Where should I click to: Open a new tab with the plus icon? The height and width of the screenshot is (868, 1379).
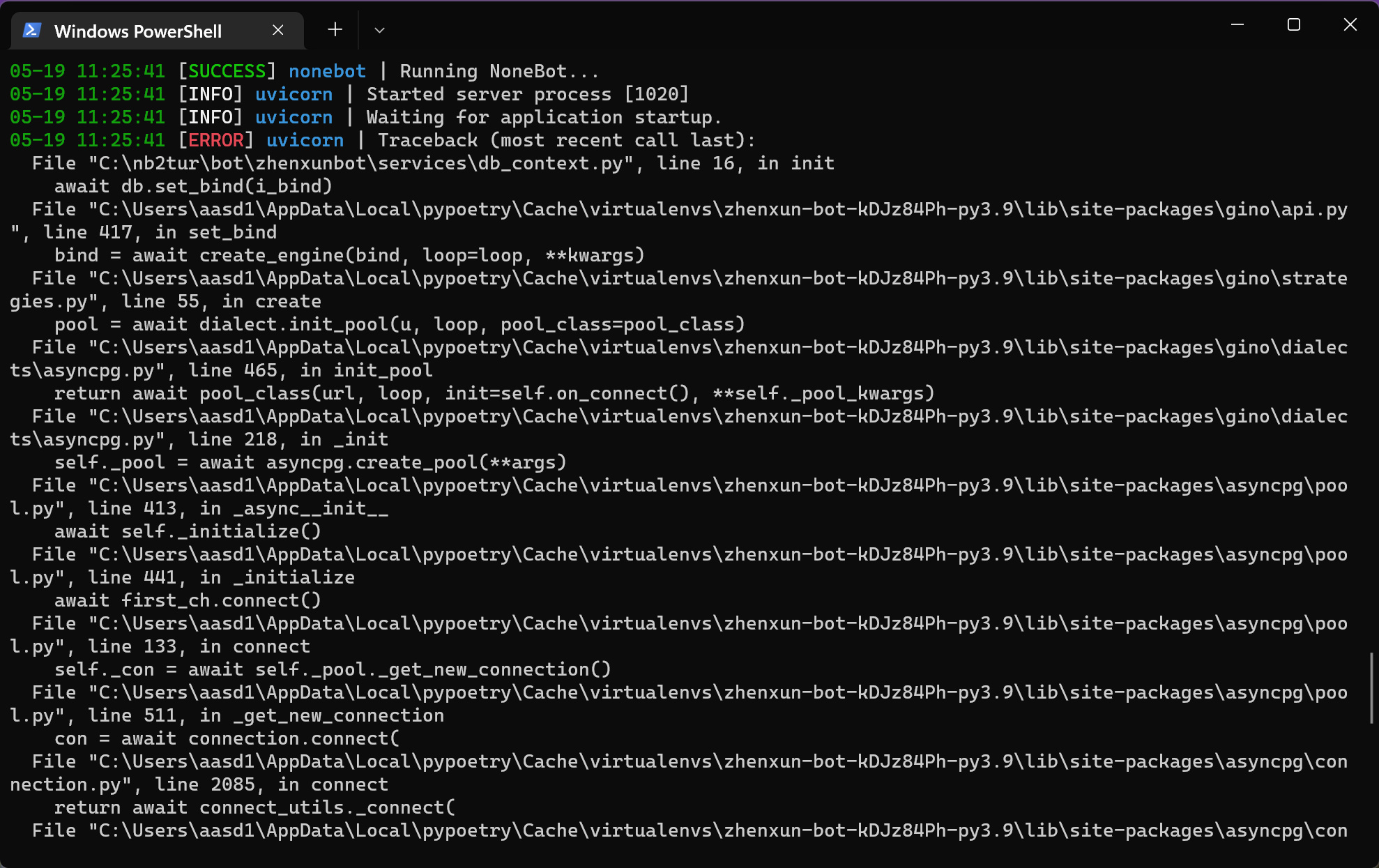click(x=335, y=29)
